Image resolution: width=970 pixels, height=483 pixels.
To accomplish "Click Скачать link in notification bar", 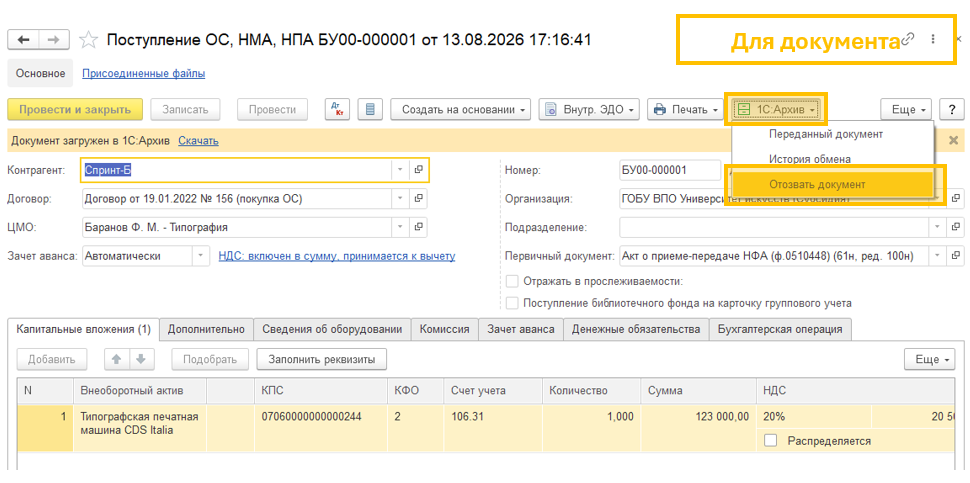I will [198, 141].
